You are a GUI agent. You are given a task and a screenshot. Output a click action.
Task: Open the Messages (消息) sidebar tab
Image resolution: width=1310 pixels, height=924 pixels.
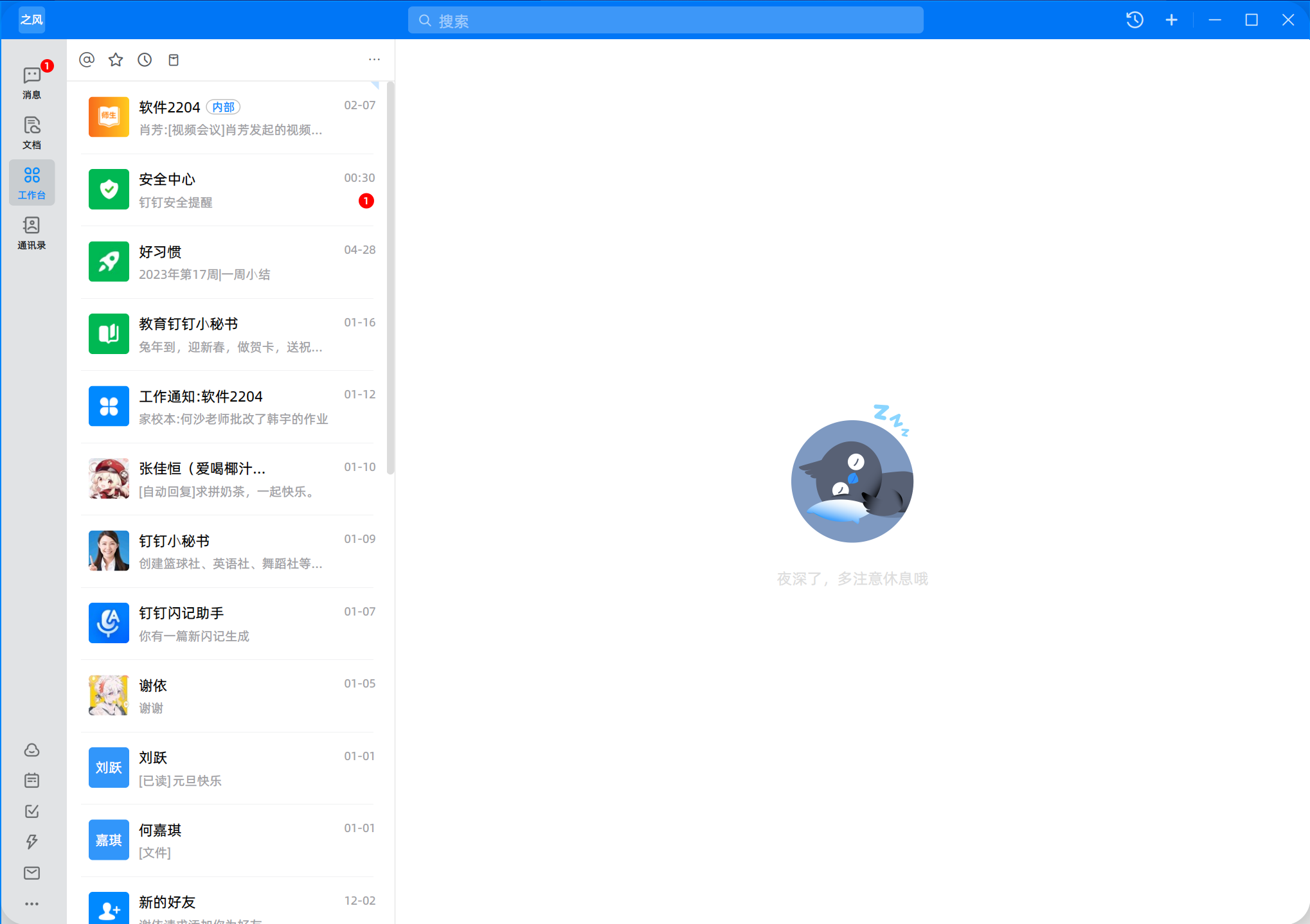coord(31,82)
